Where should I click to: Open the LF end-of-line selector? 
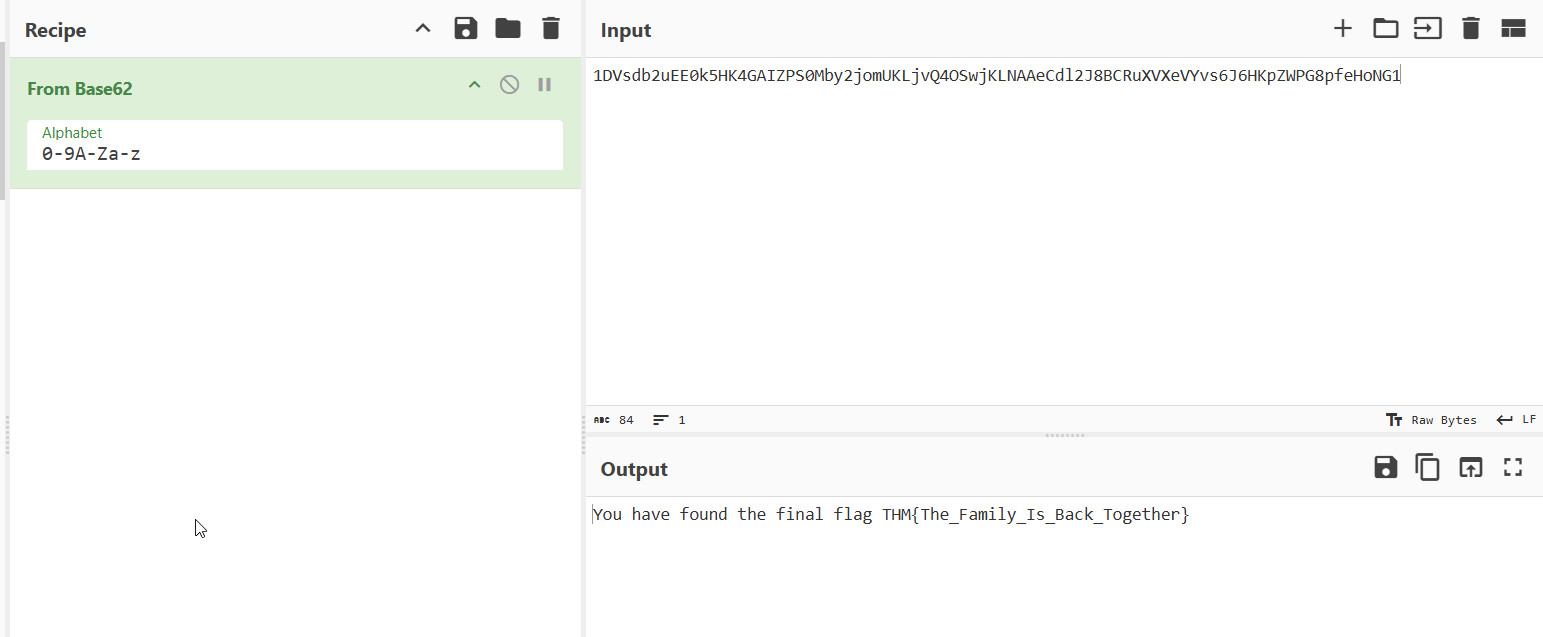[1516, 420]
